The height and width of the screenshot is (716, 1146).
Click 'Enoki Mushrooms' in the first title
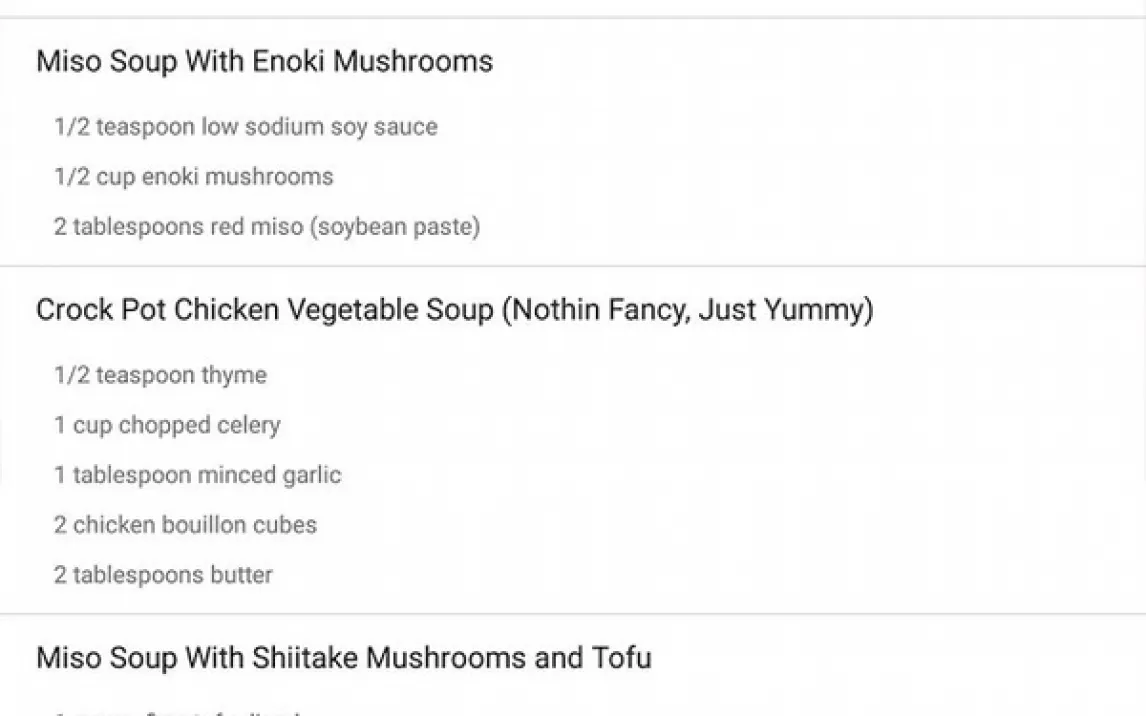[x=372, y=62]
